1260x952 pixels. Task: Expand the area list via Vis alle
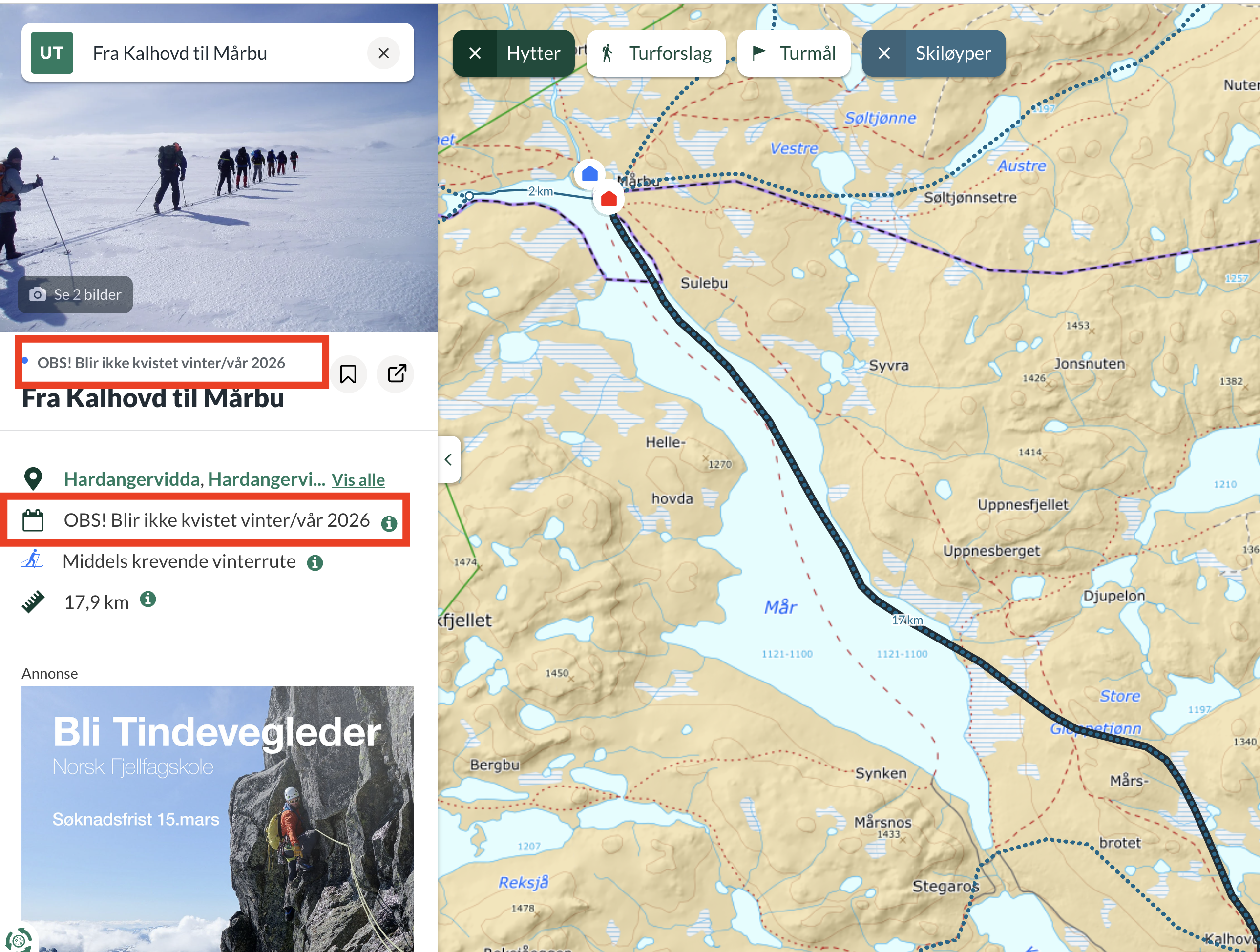pyautogui.click(x=357, y=480)
